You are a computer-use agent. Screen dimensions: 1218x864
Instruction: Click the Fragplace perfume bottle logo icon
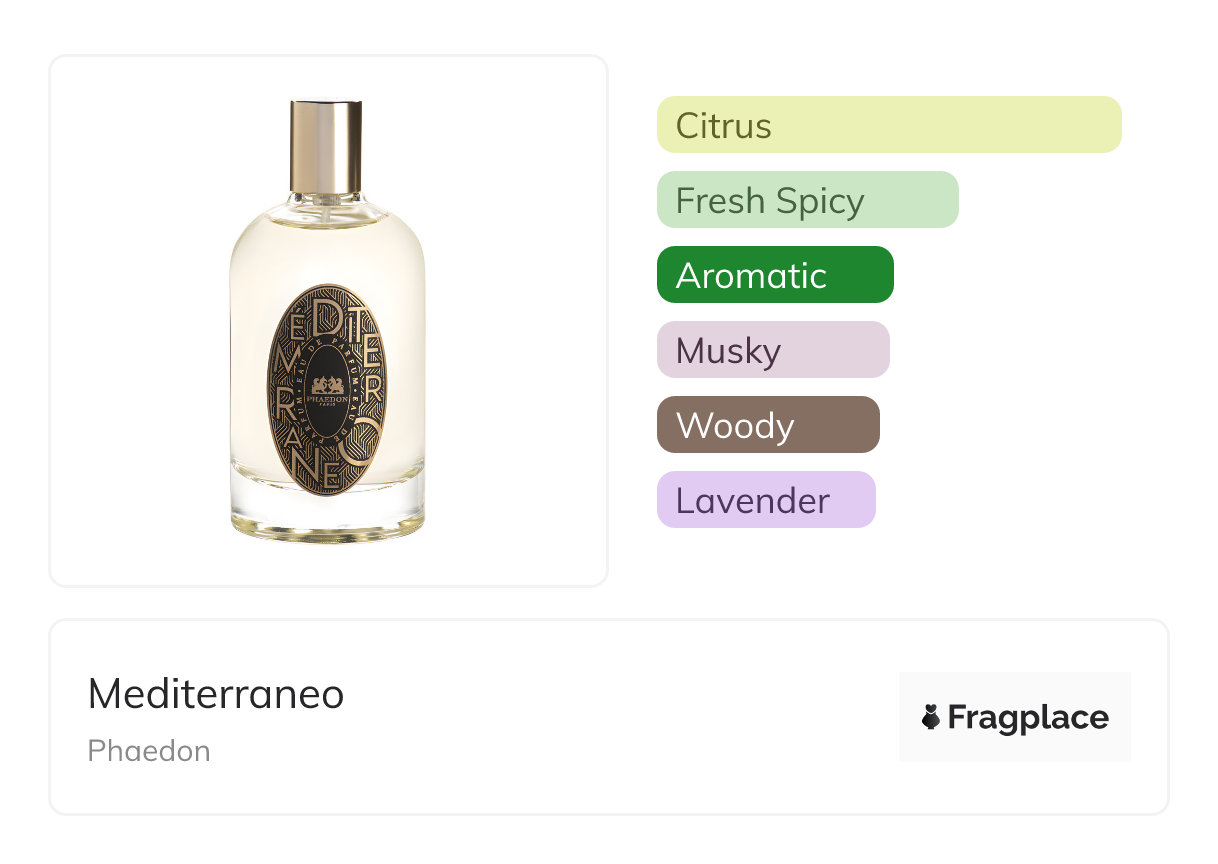point(931,717)
